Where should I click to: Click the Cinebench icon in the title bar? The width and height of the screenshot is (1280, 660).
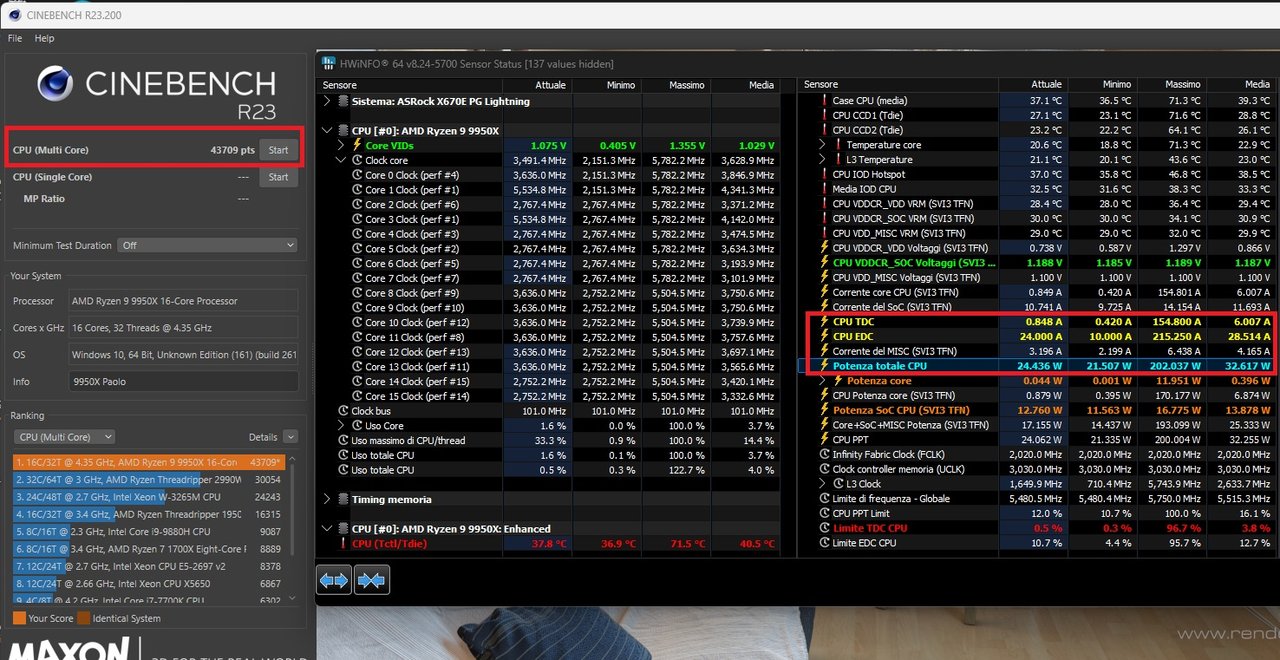click(x=13, y=16)
